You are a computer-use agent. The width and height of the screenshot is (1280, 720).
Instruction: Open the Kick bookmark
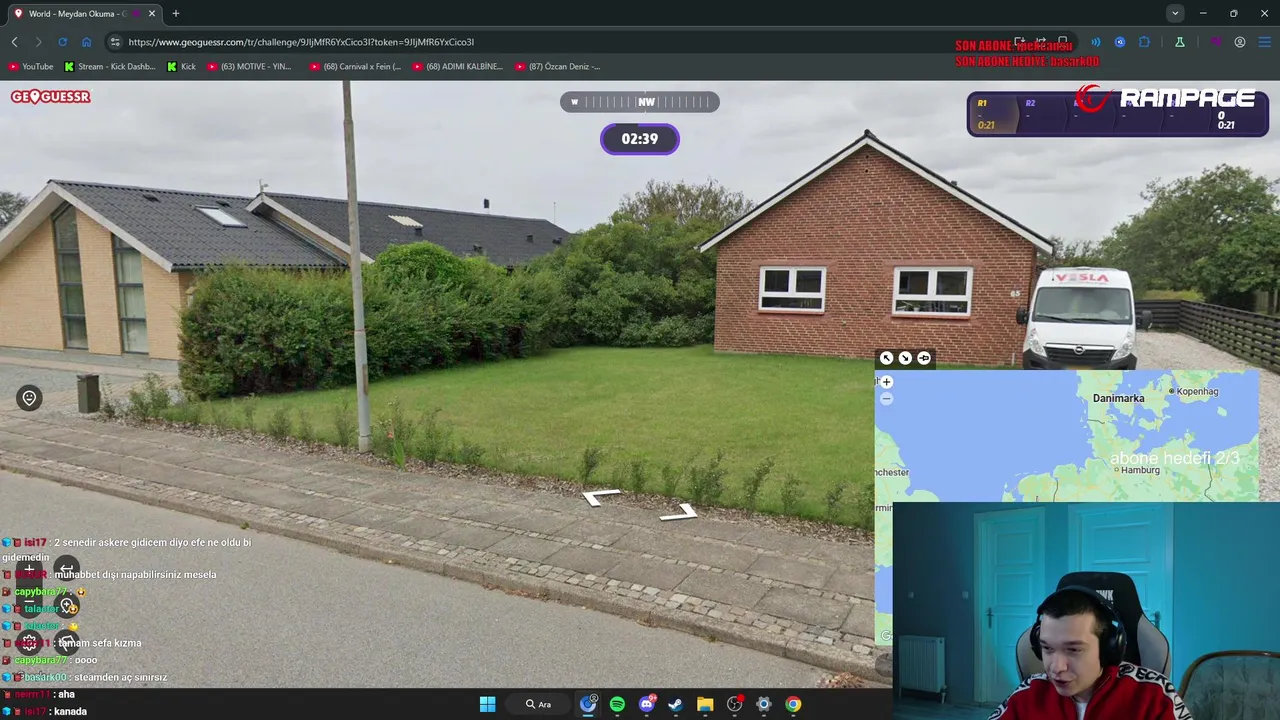point(182,67)
